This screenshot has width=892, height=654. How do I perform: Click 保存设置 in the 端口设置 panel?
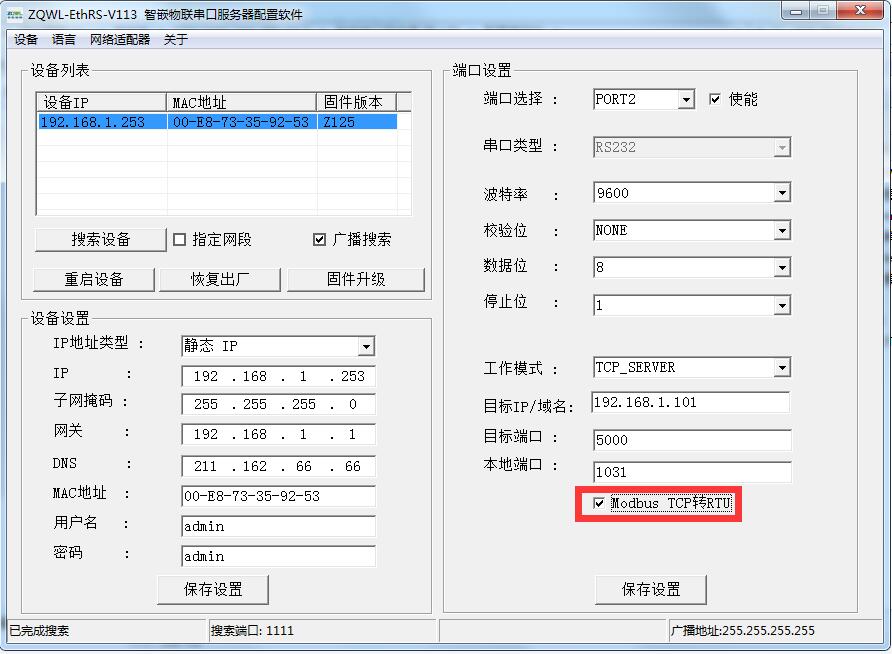click(651, 589)
